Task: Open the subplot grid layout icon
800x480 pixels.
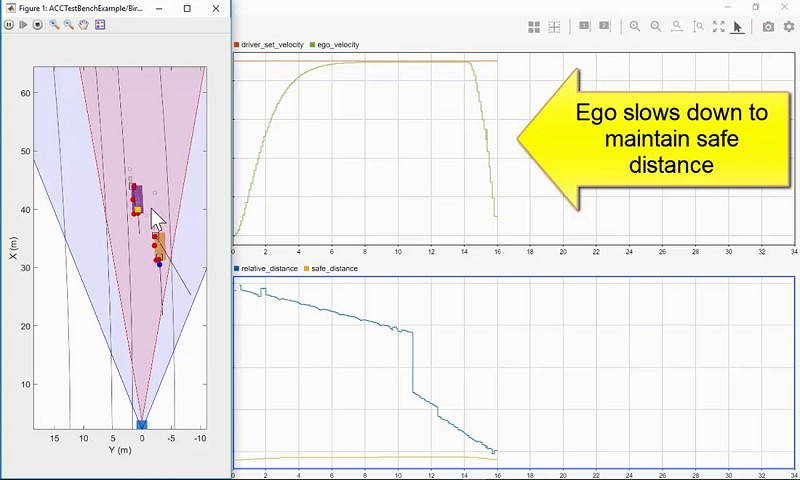Action: coord(534,27)
